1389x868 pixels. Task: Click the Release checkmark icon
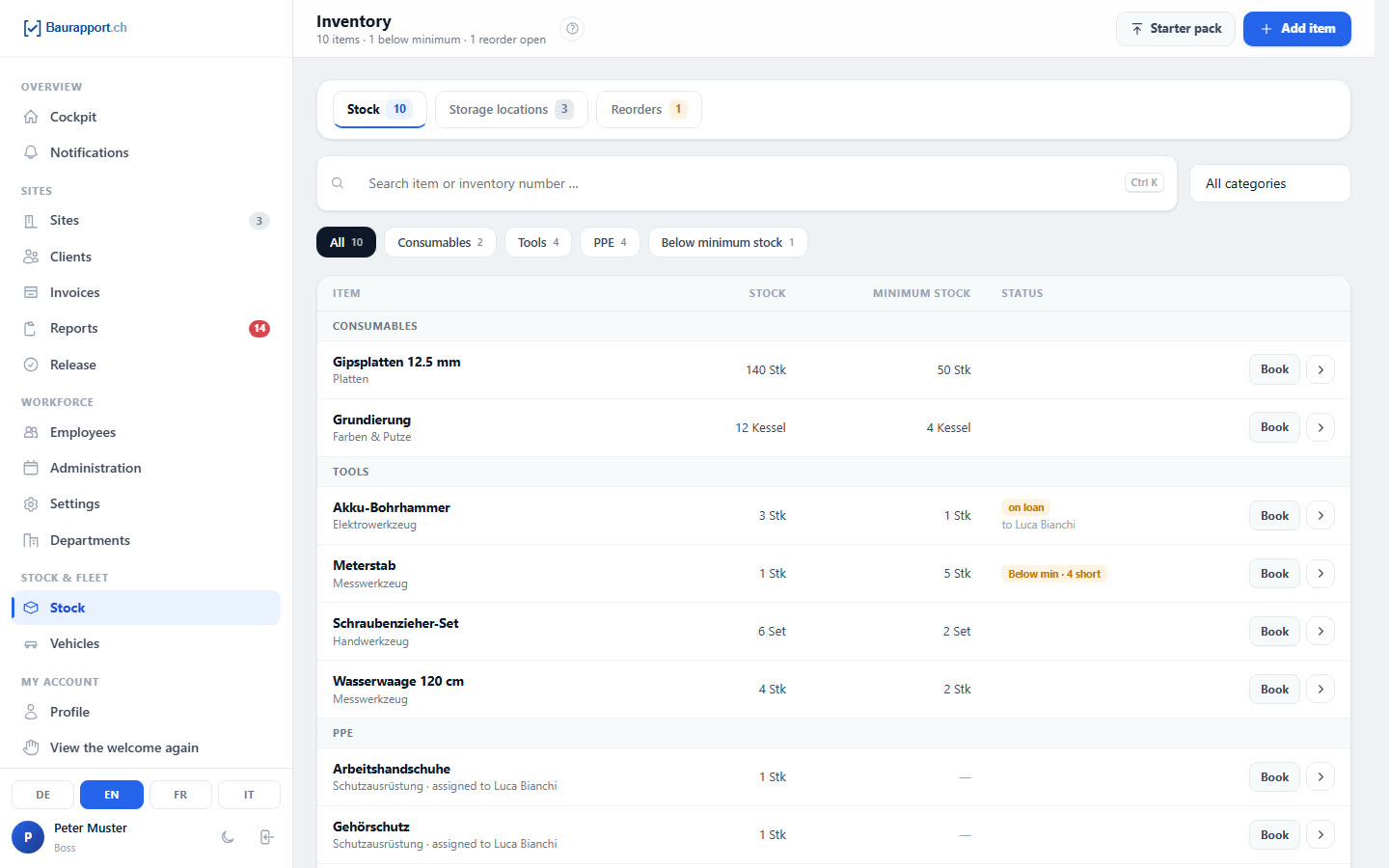coord(31,365)
